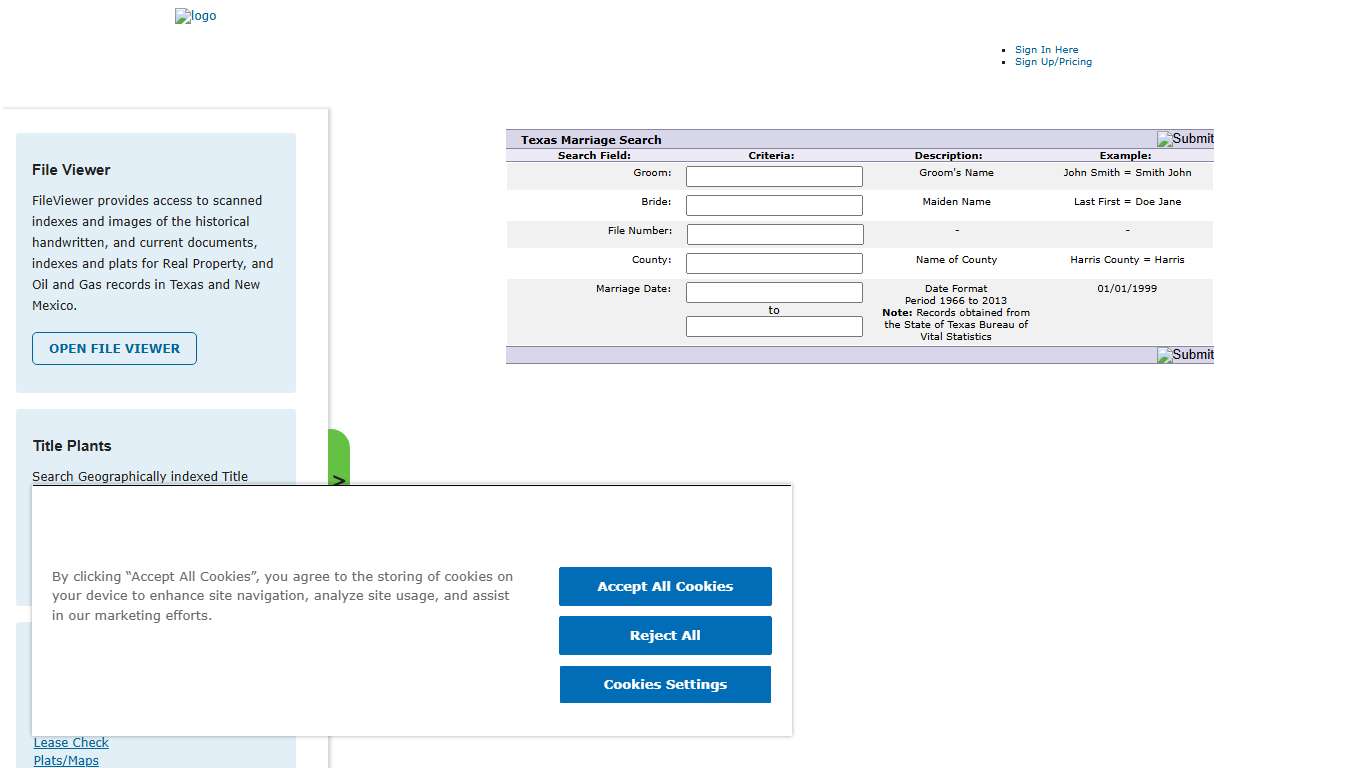Click the Groom name input field
Viewport: 1366px width, 768px height.
point(773,176)
